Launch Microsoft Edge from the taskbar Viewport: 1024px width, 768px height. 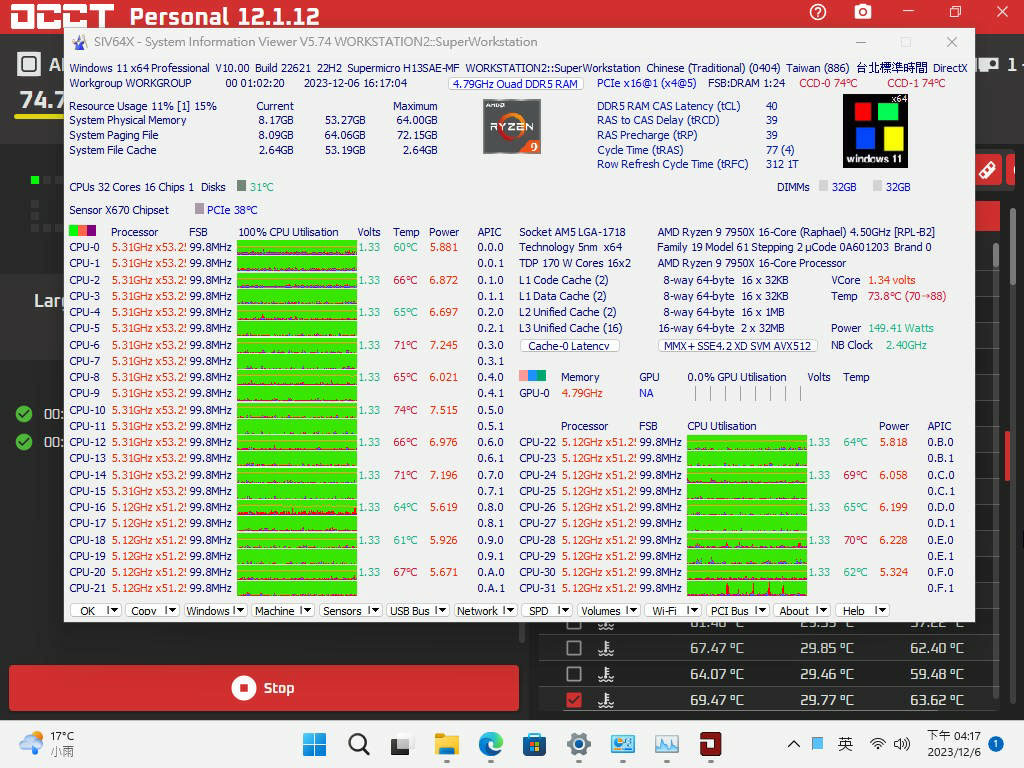[x=490, y=744]
